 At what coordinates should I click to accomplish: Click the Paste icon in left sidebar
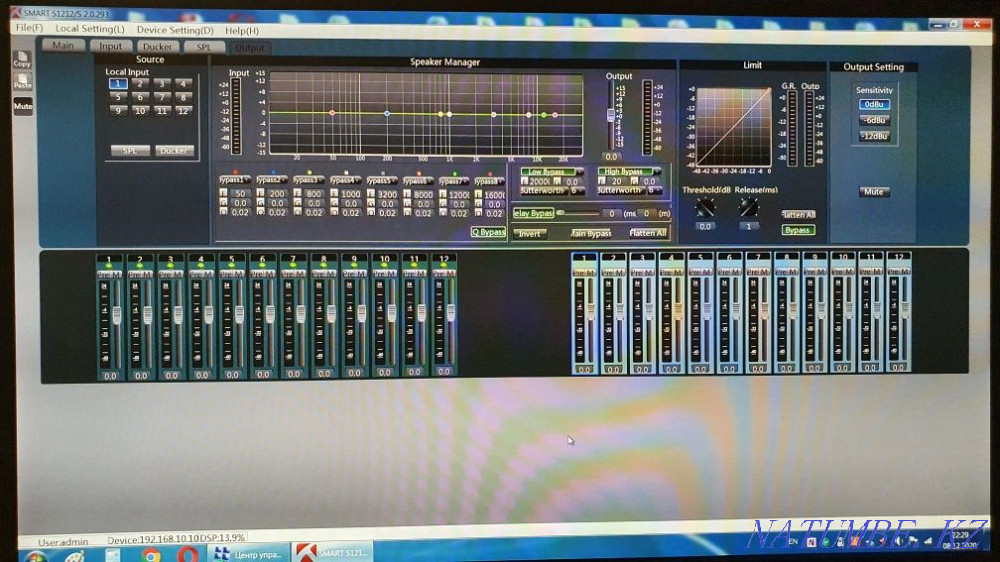coord(22,82)
